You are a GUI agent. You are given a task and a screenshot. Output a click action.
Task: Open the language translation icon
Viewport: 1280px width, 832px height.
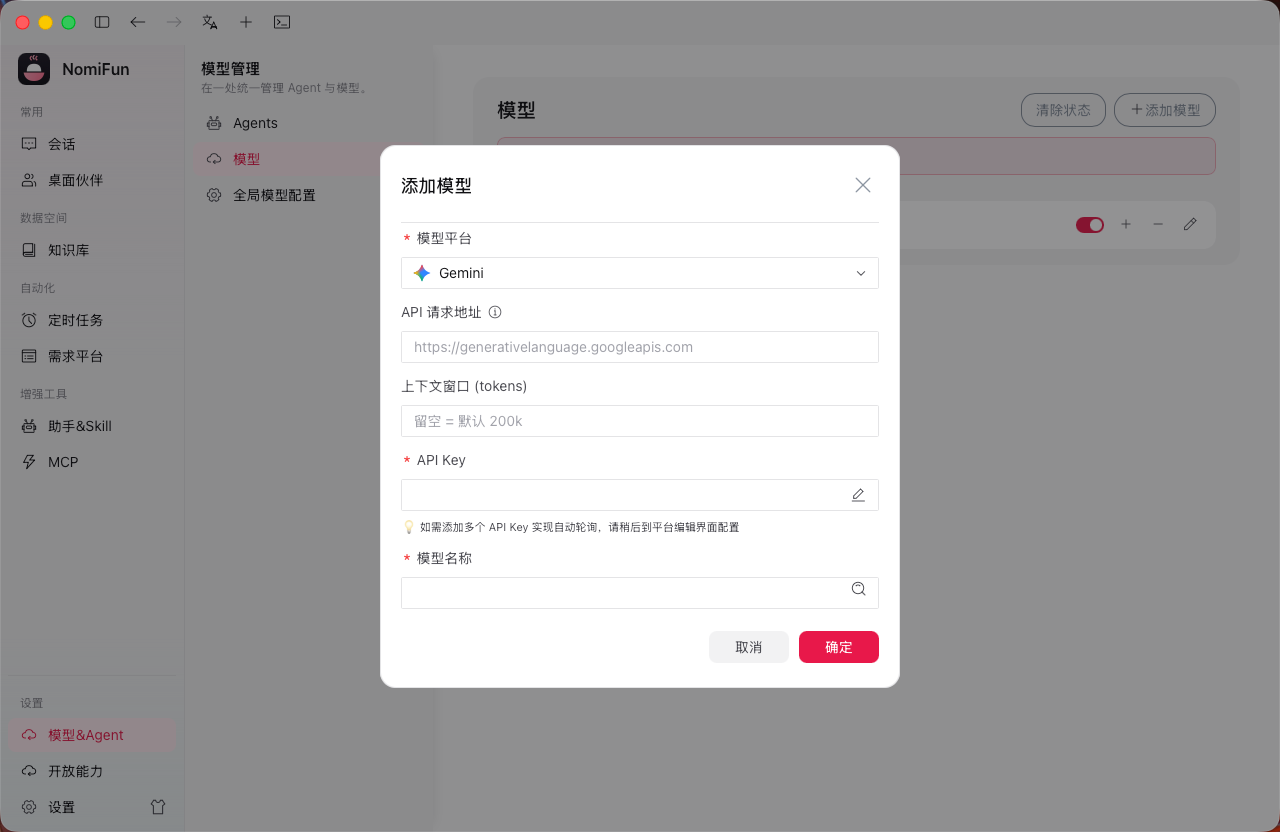pyautogui.click(x=210, y=22)
